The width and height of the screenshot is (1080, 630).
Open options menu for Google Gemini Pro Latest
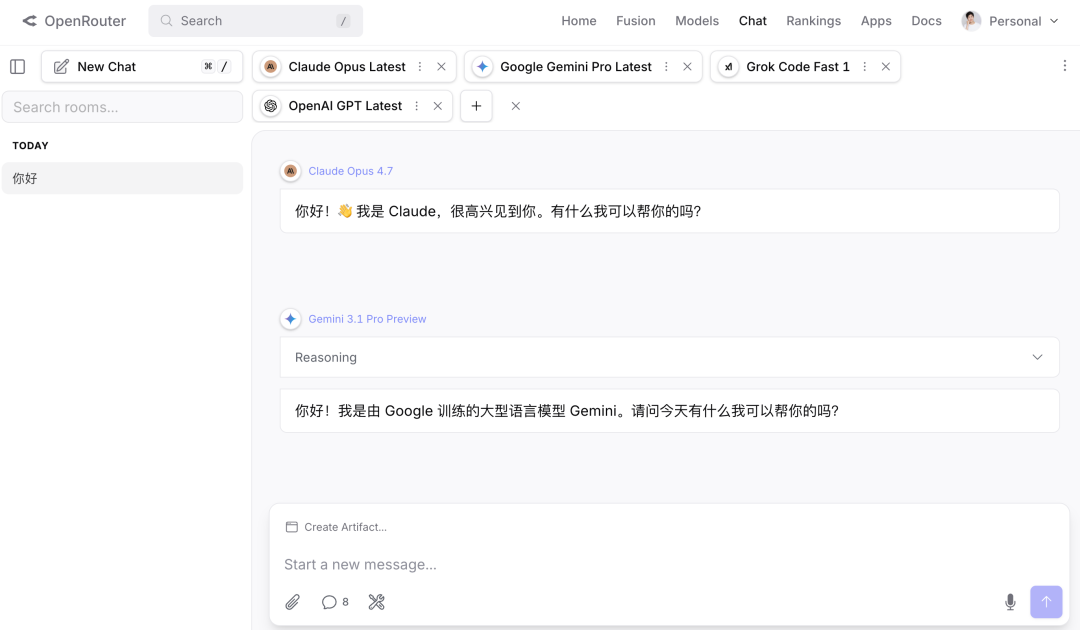[666, 67]
